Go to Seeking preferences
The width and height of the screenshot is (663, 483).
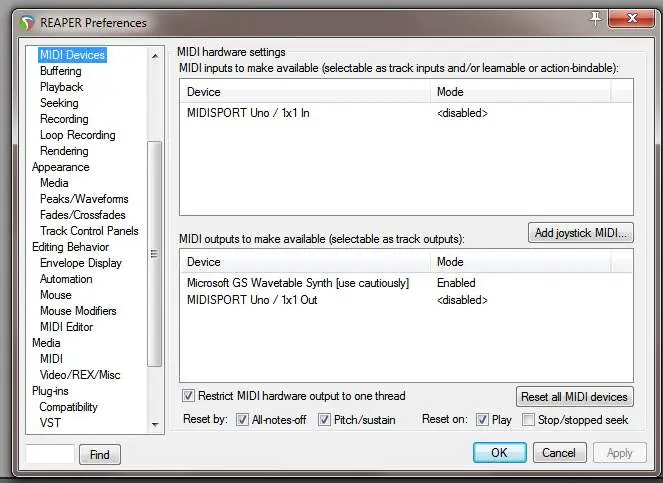coord(59,103)
